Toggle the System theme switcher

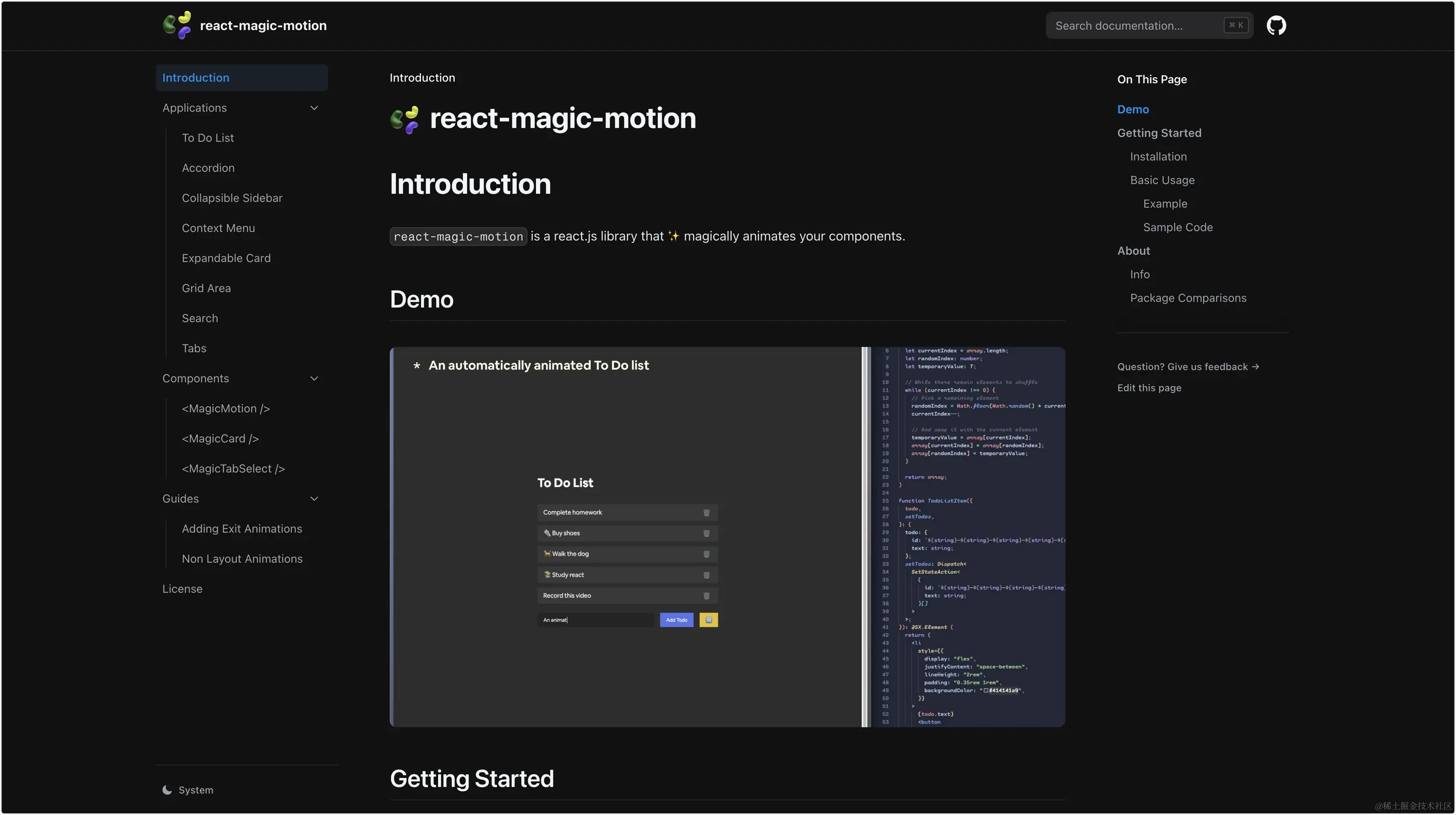click(188, 789)
